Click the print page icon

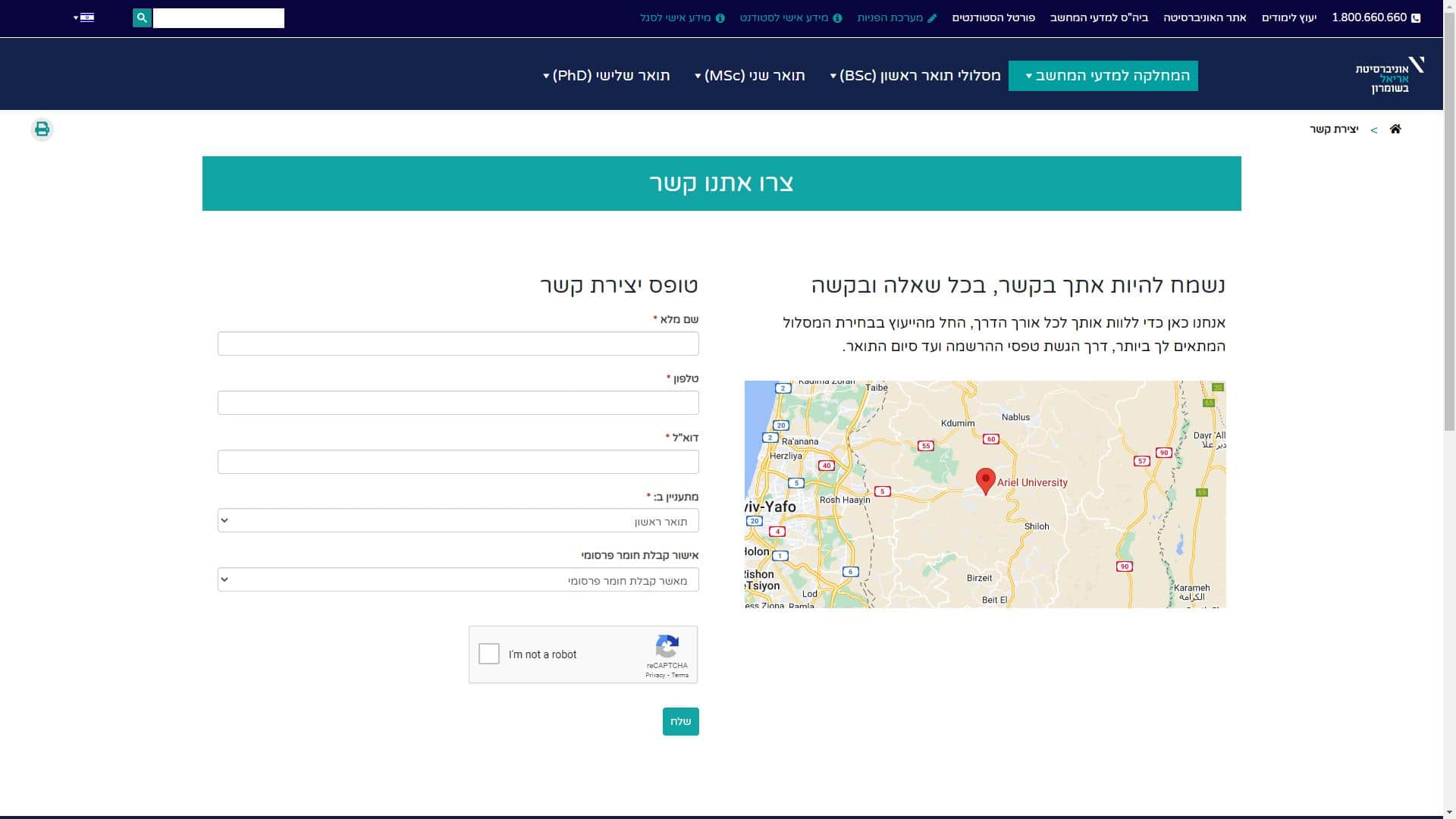pyautogui.click(x=42, y=129)
